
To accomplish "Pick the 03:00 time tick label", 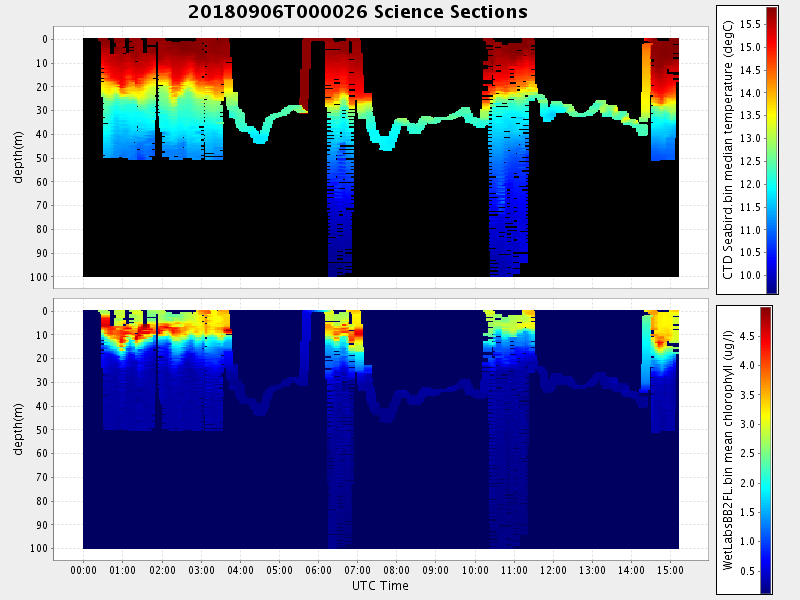I will click(x=201, y=570).
